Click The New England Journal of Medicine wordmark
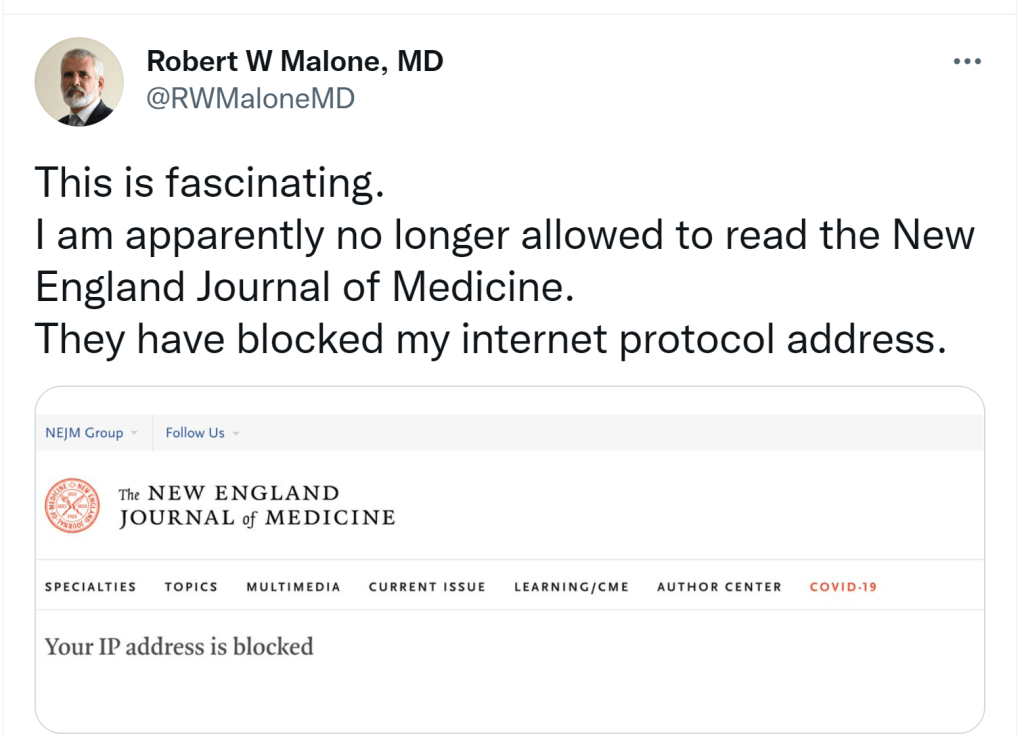 [x=256, y=505]
